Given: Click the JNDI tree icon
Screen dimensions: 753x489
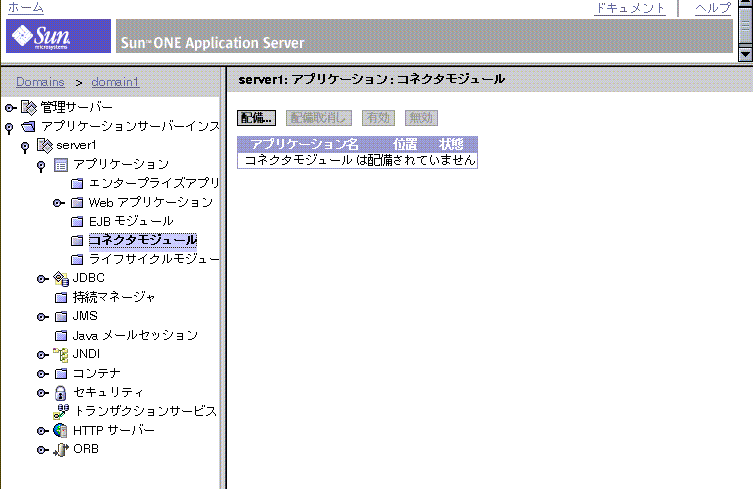Looking at the screenshot, I should (x=61, y=355).
